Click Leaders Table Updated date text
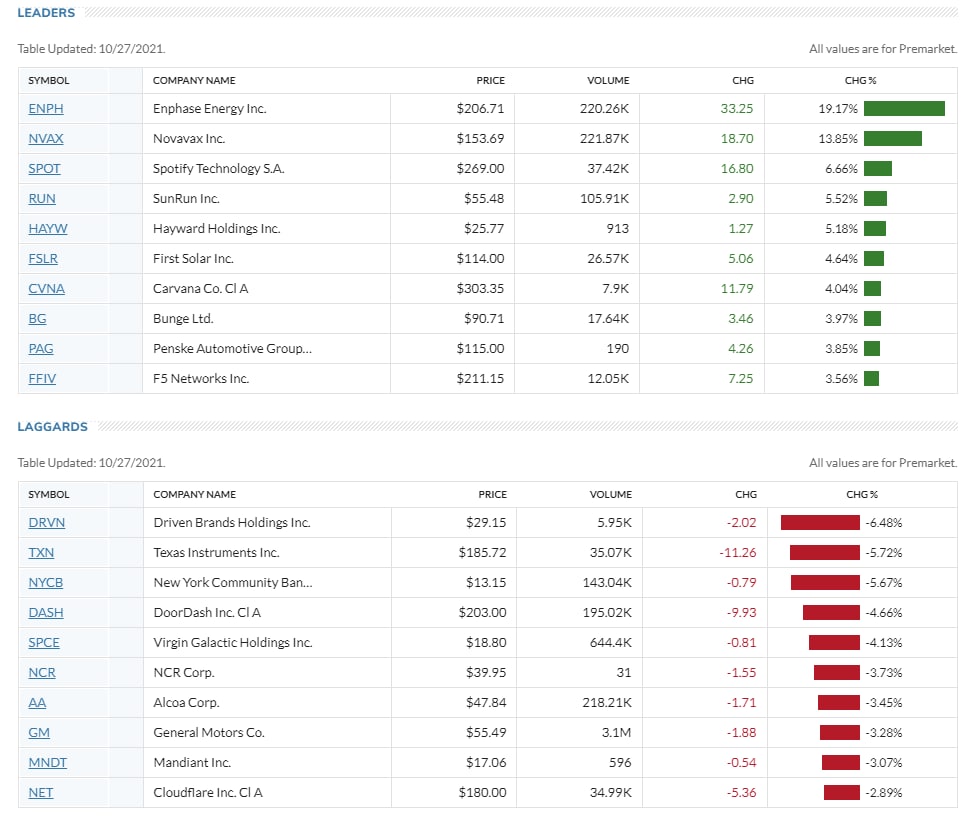Screen dimensions: 976x818 92,49
